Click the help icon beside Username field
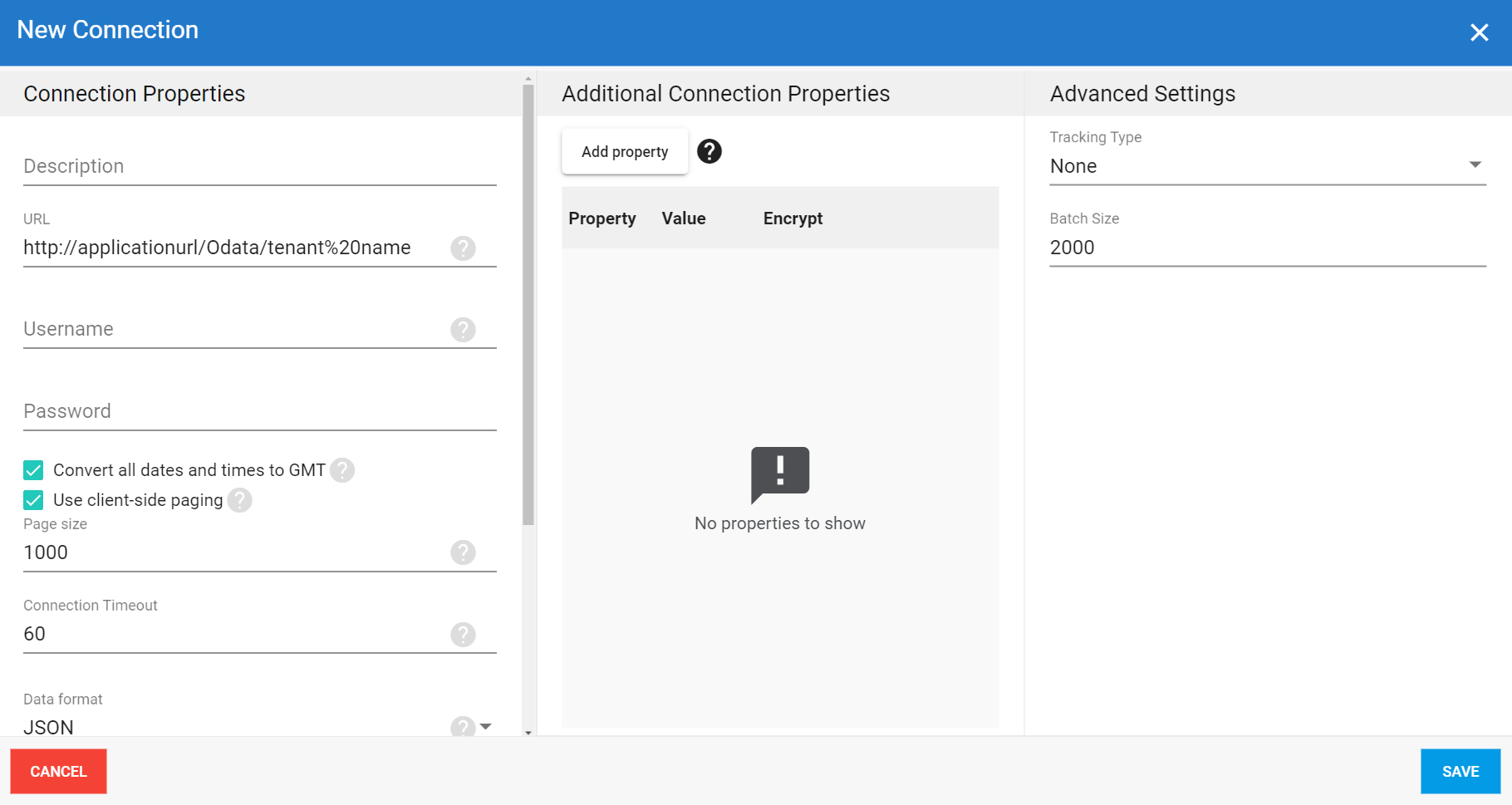The height and width of the screenshot is (805, 1512). pyautogui.click(x=463, y=330)
